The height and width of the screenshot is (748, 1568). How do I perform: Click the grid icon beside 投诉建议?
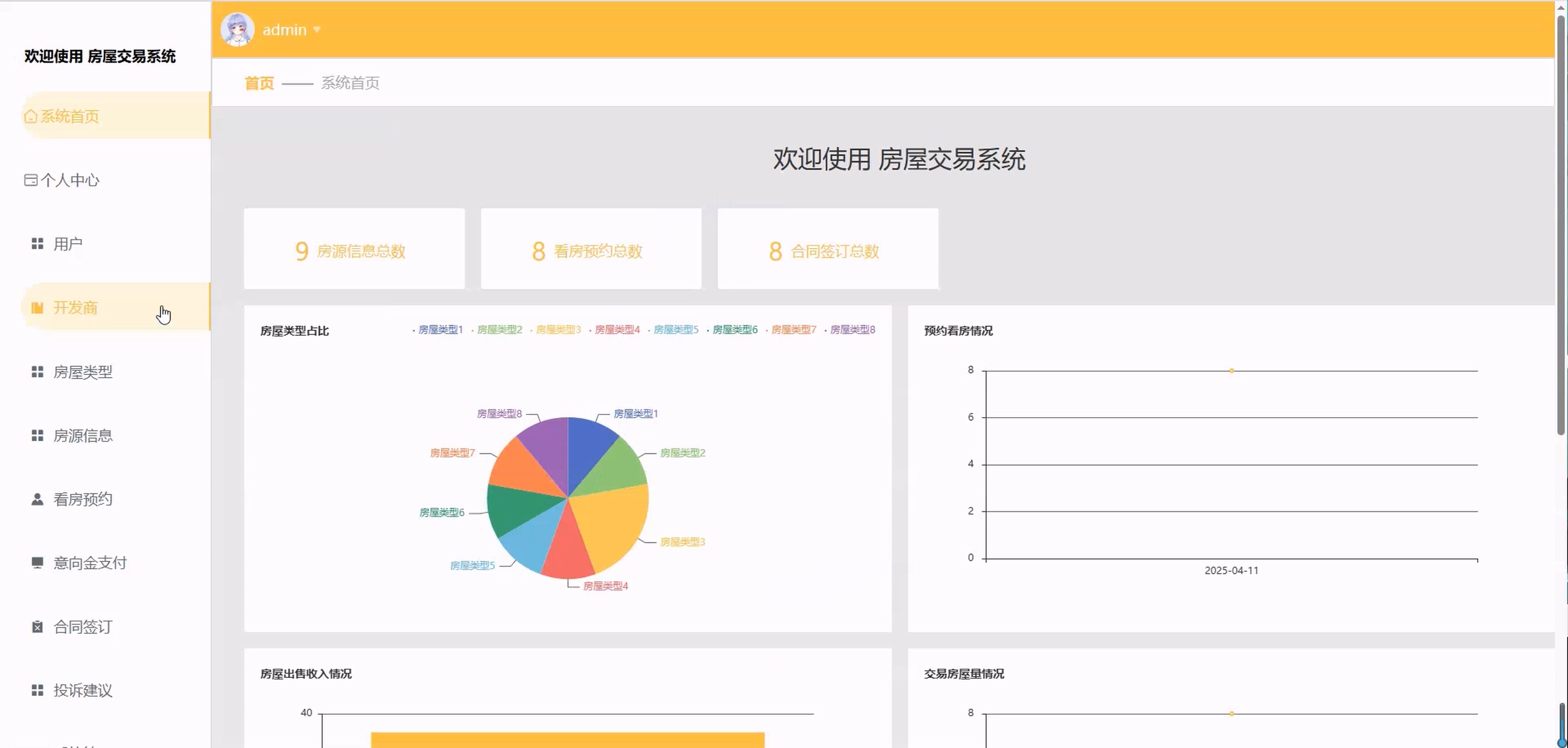click(x=37, y=690)
